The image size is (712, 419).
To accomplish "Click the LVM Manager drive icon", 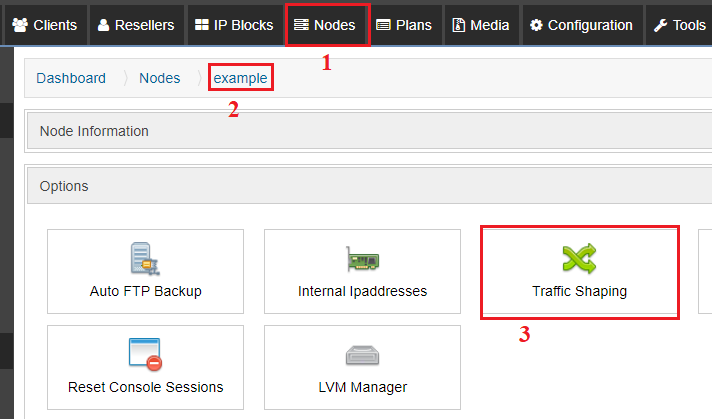I will [362, 355].
